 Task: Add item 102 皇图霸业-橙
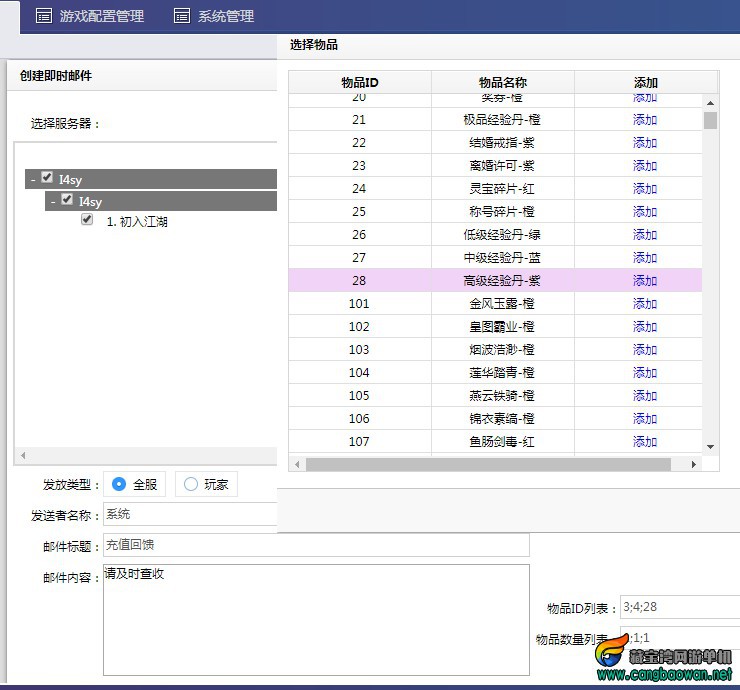click(x=645, y=327)
